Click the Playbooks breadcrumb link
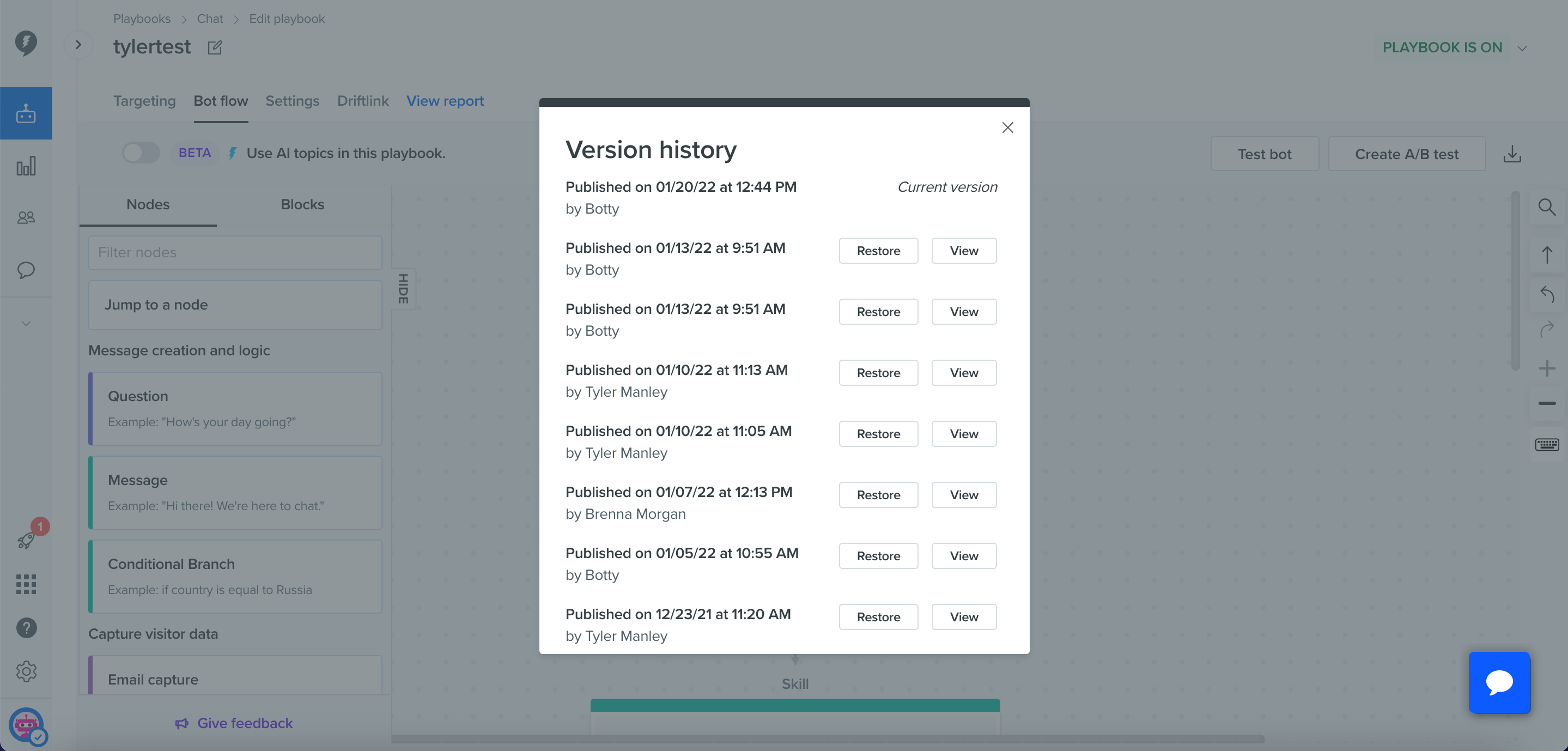 (x=142, y=19)
